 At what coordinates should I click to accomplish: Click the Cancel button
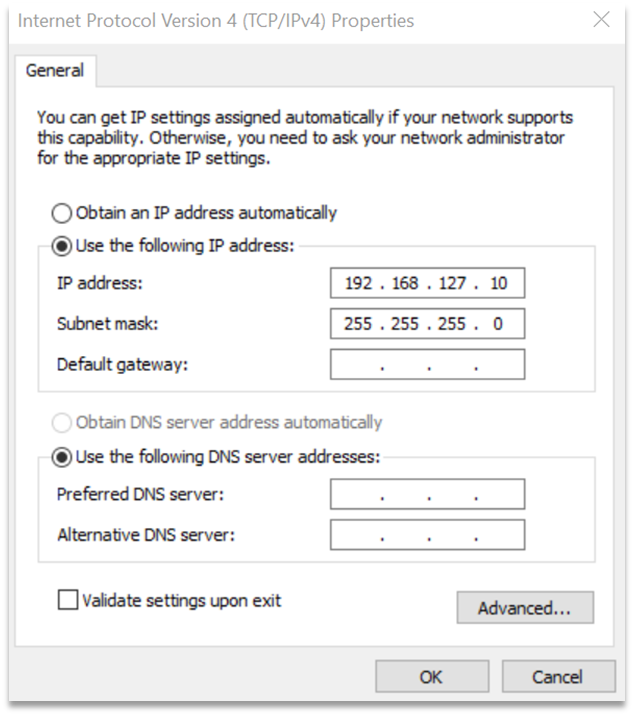pos(558,676)
